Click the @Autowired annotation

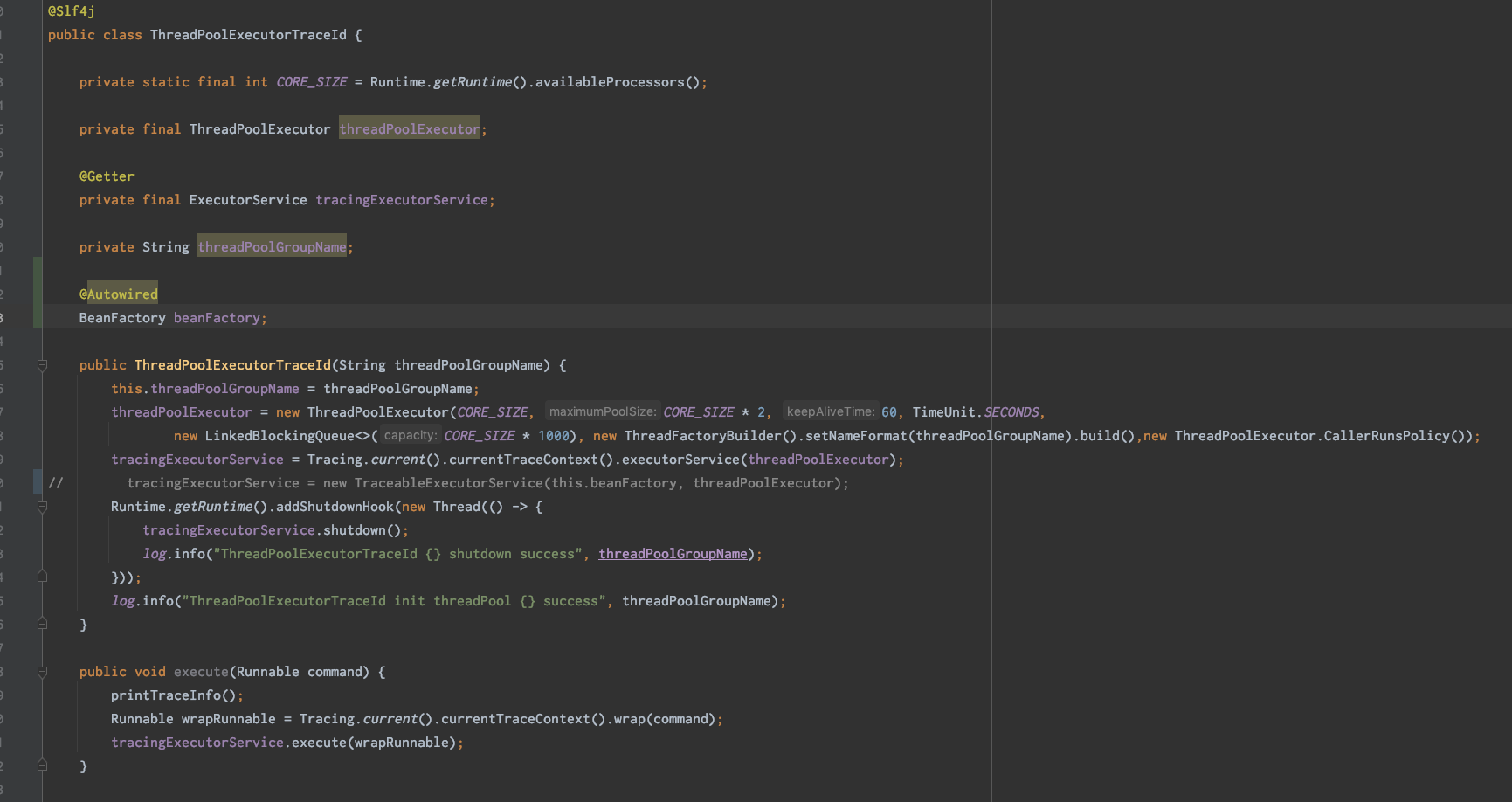click(119, 294)
